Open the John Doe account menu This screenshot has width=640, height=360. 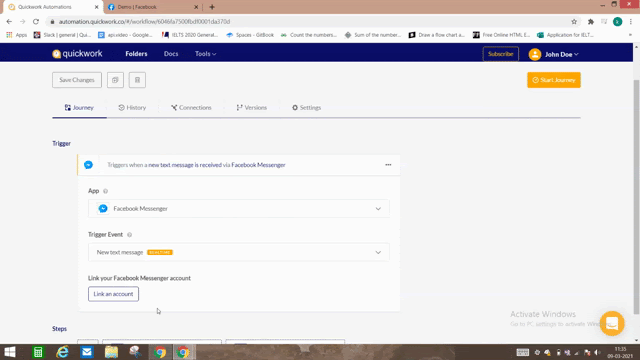[562, 54]
